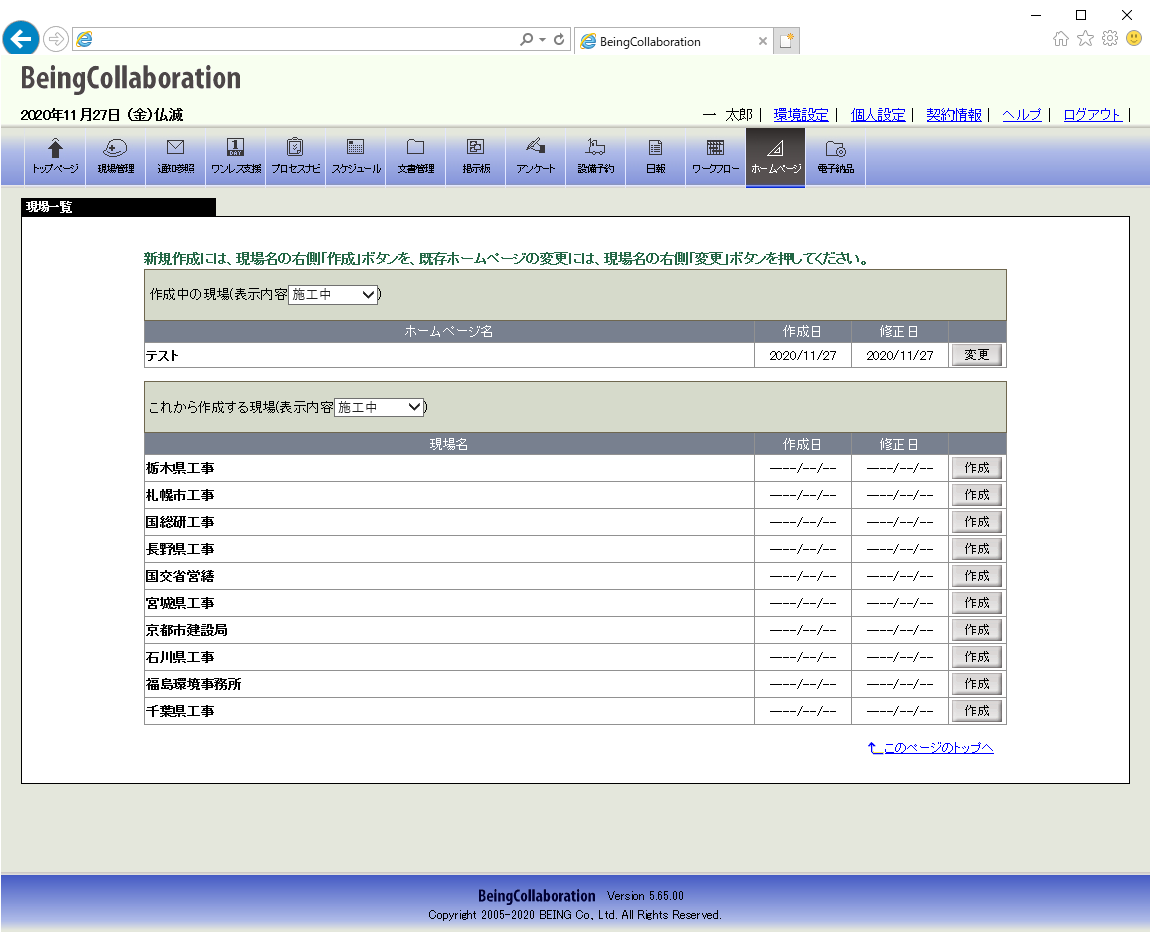Screen dimensions: 1151x933
Task: Click 作成 for 福島環境事務所
Action: 977,684
